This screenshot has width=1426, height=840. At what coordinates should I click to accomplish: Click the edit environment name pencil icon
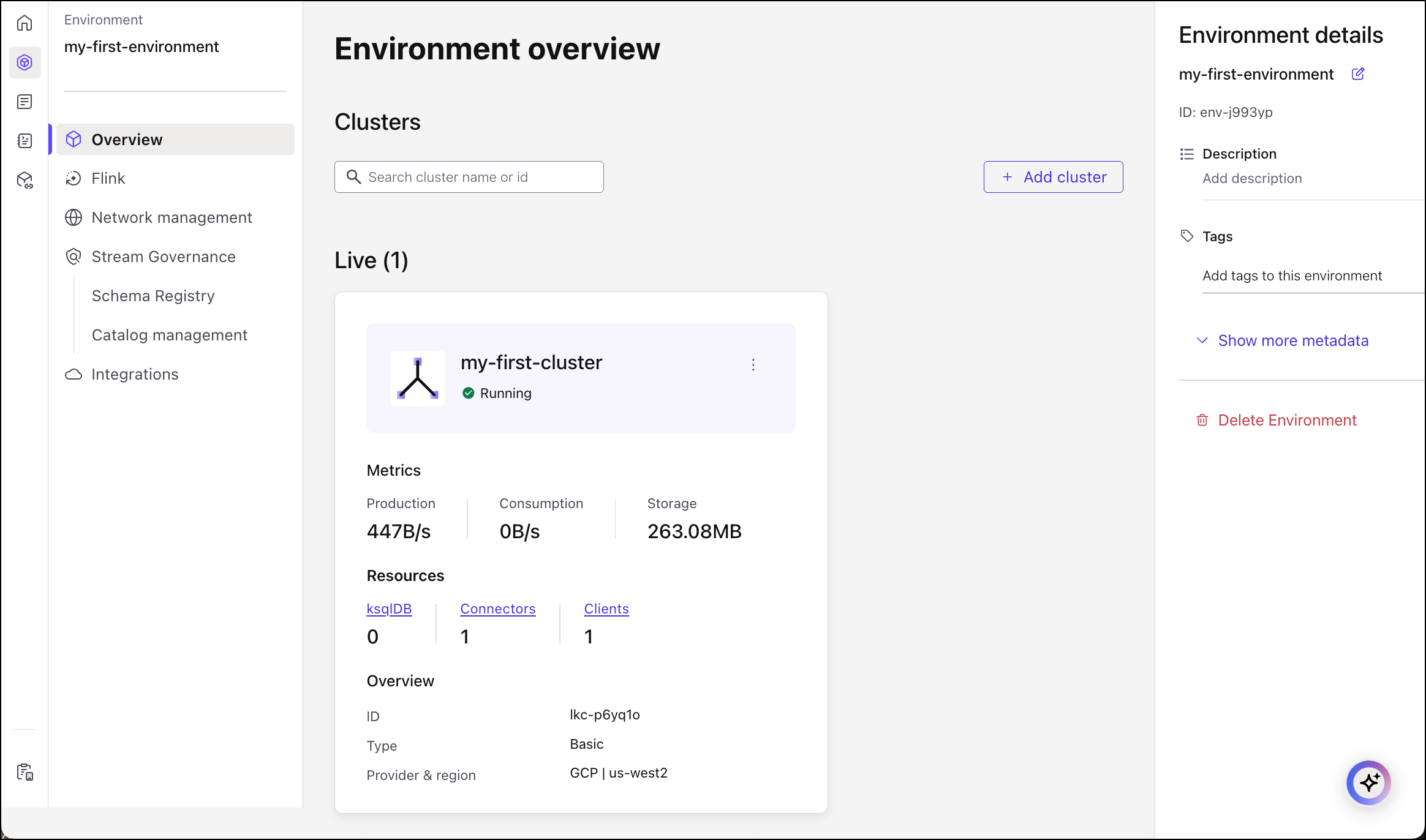click(1358, 74)
